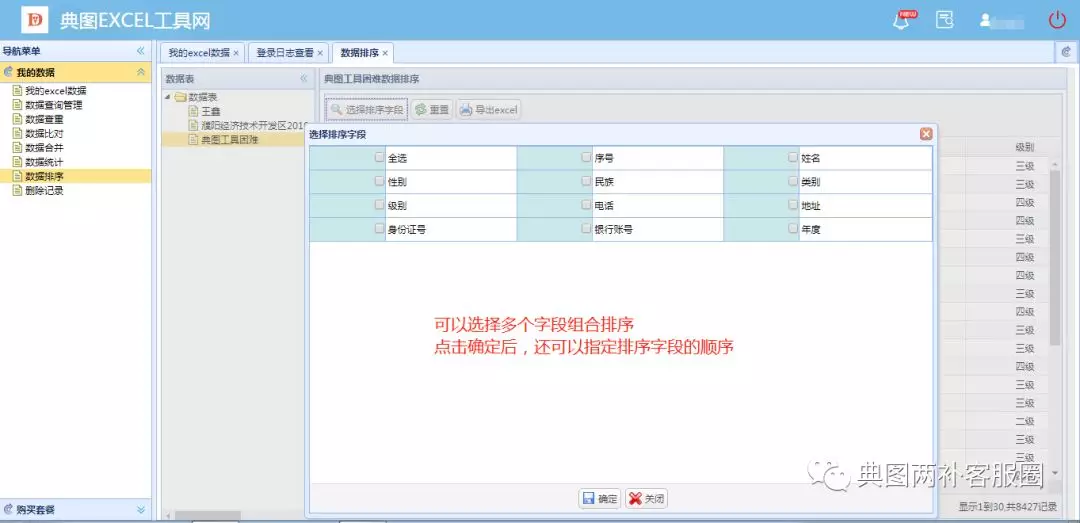Click the refresh icon at tab bar right

1067,52
